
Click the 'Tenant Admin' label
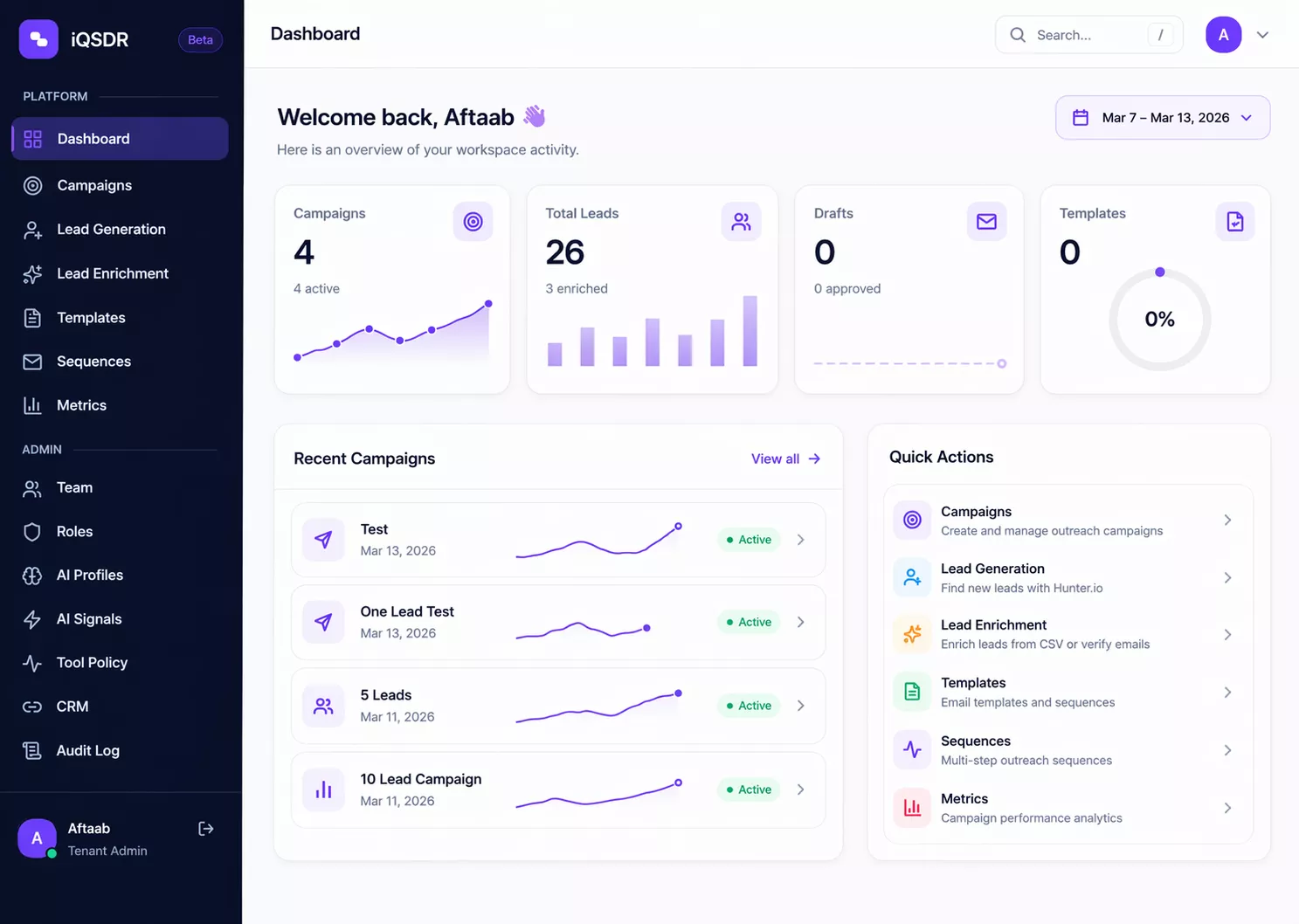click(107, 851)
